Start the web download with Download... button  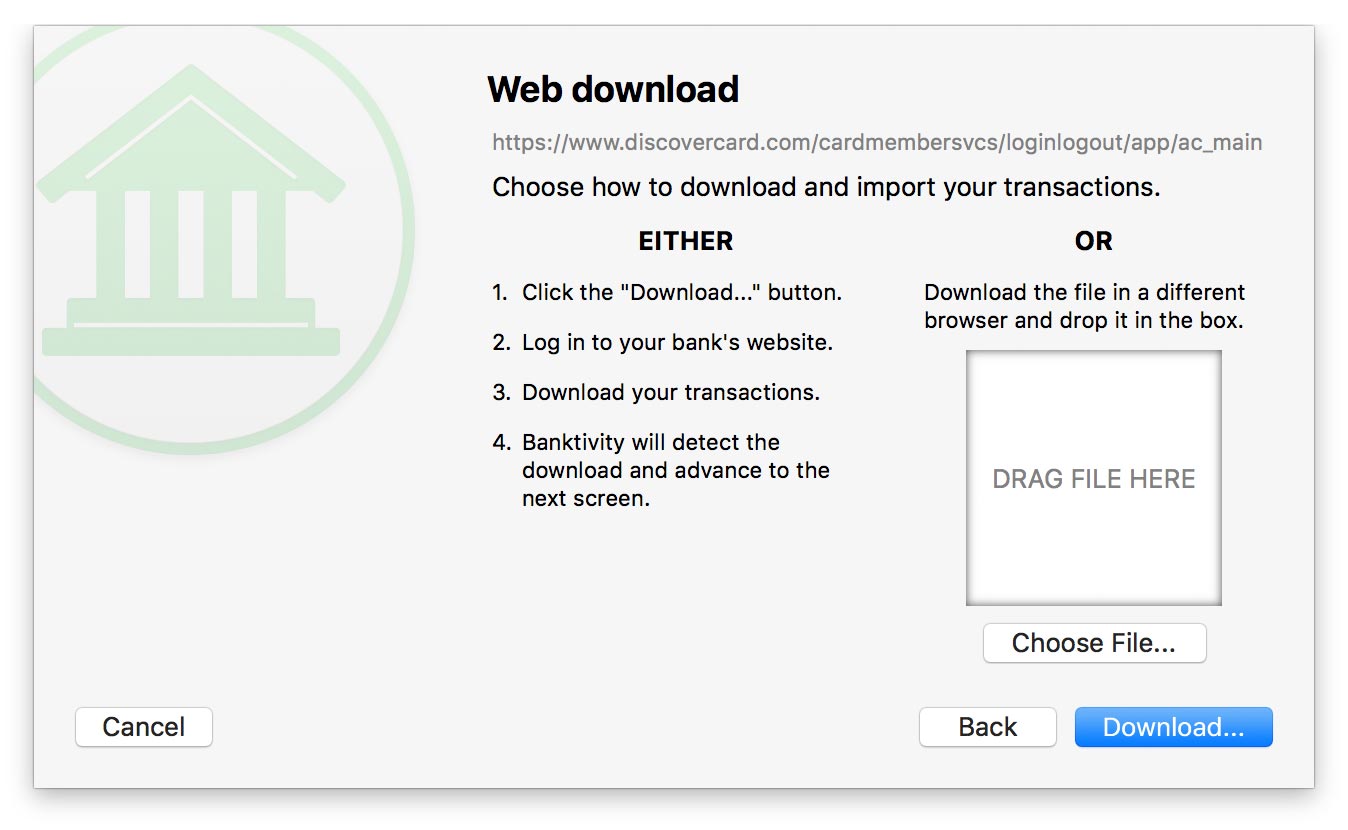(1173, 727)
